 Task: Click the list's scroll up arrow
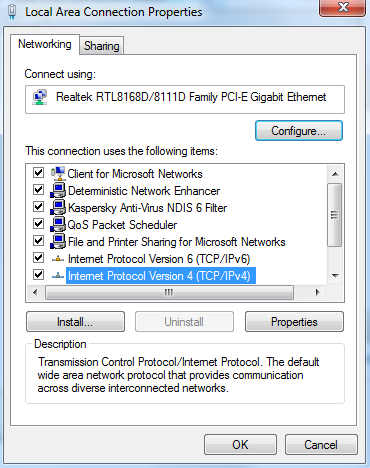(x=335, y=174)
